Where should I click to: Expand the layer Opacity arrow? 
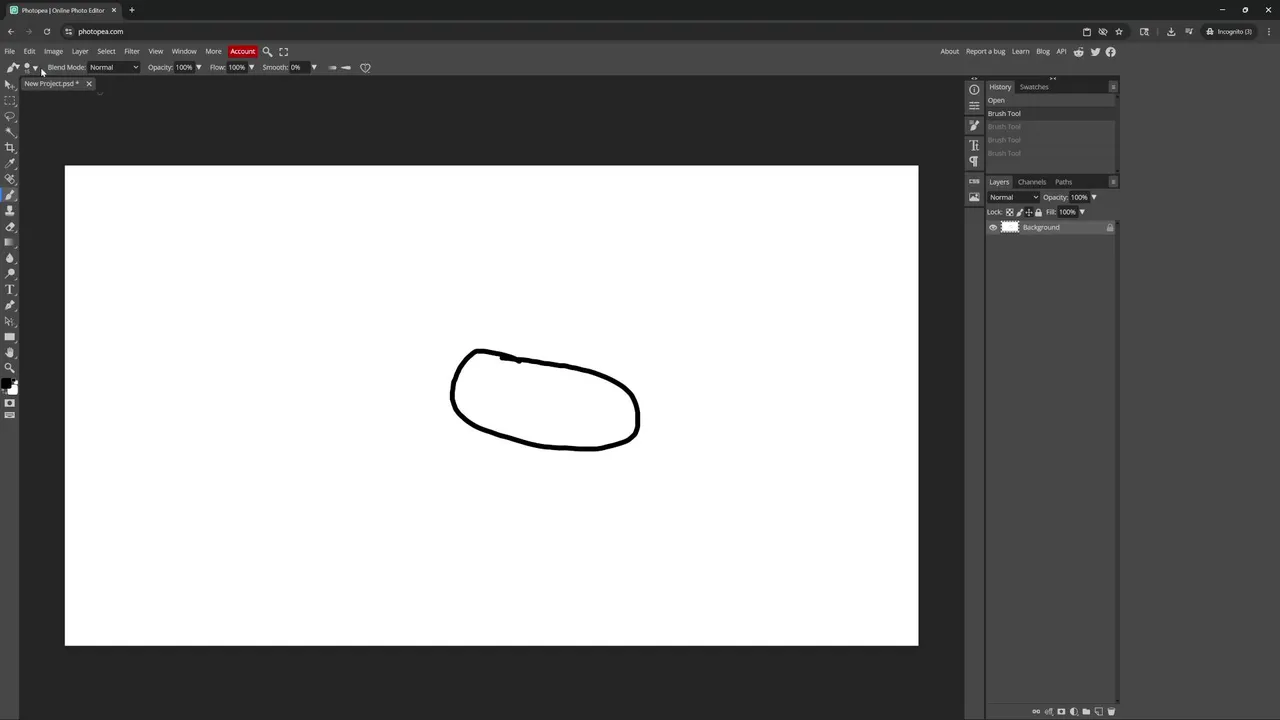click(x=1094, y=197)
